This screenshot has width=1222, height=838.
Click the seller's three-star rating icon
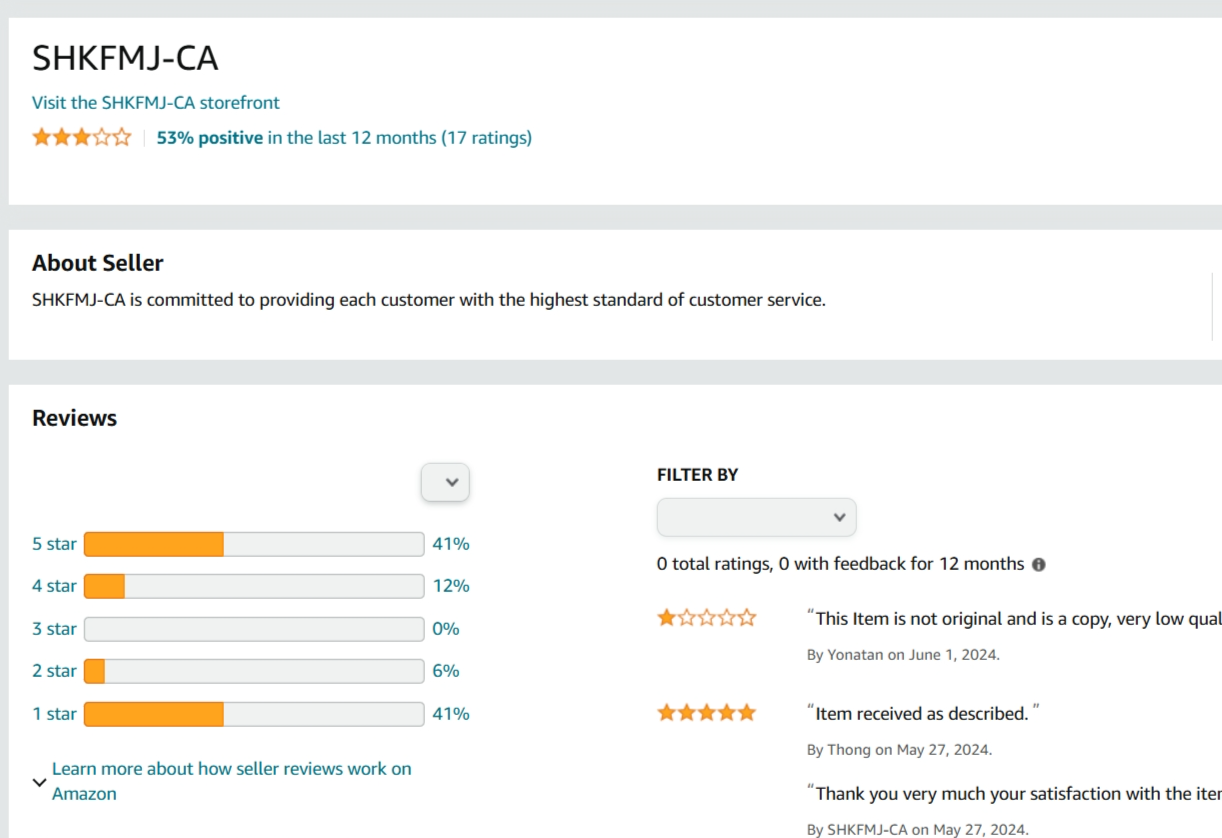point(81,138)
